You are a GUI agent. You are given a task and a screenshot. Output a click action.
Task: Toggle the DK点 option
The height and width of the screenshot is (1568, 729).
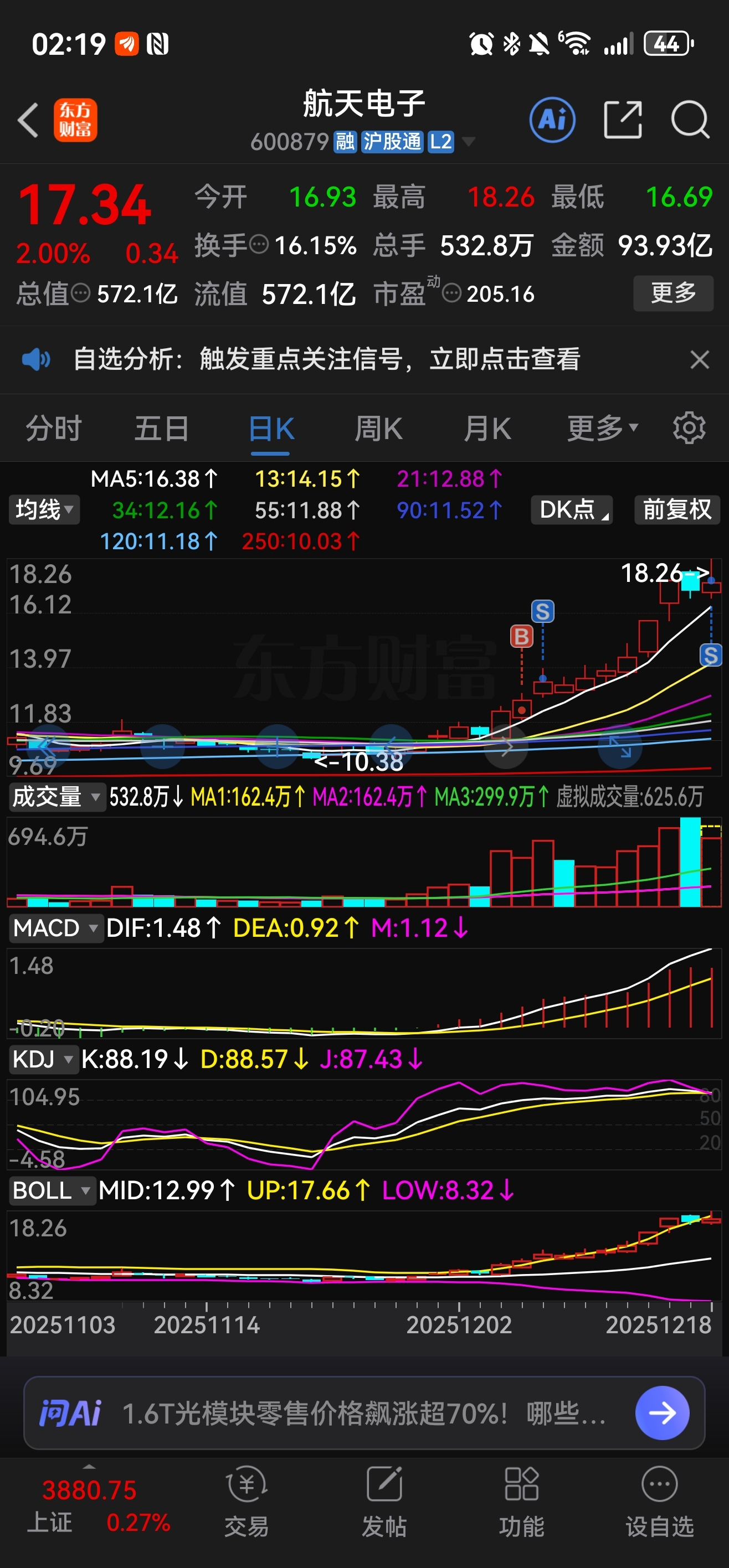(571, 509)
